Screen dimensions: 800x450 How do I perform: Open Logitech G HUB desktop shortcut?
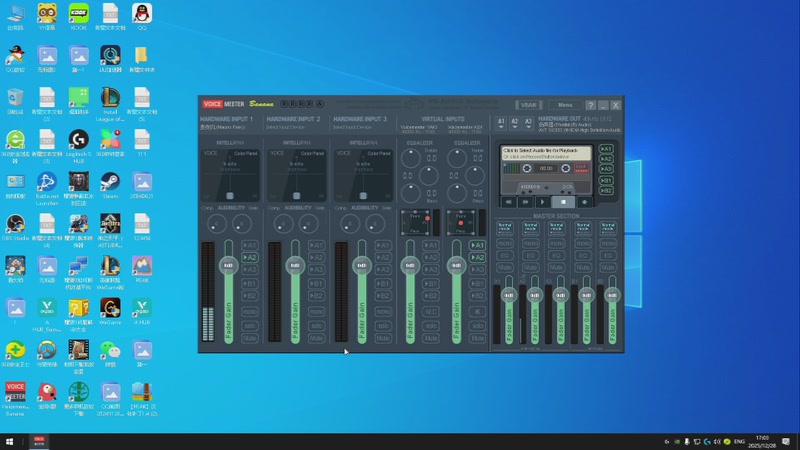tap(79, 145)
